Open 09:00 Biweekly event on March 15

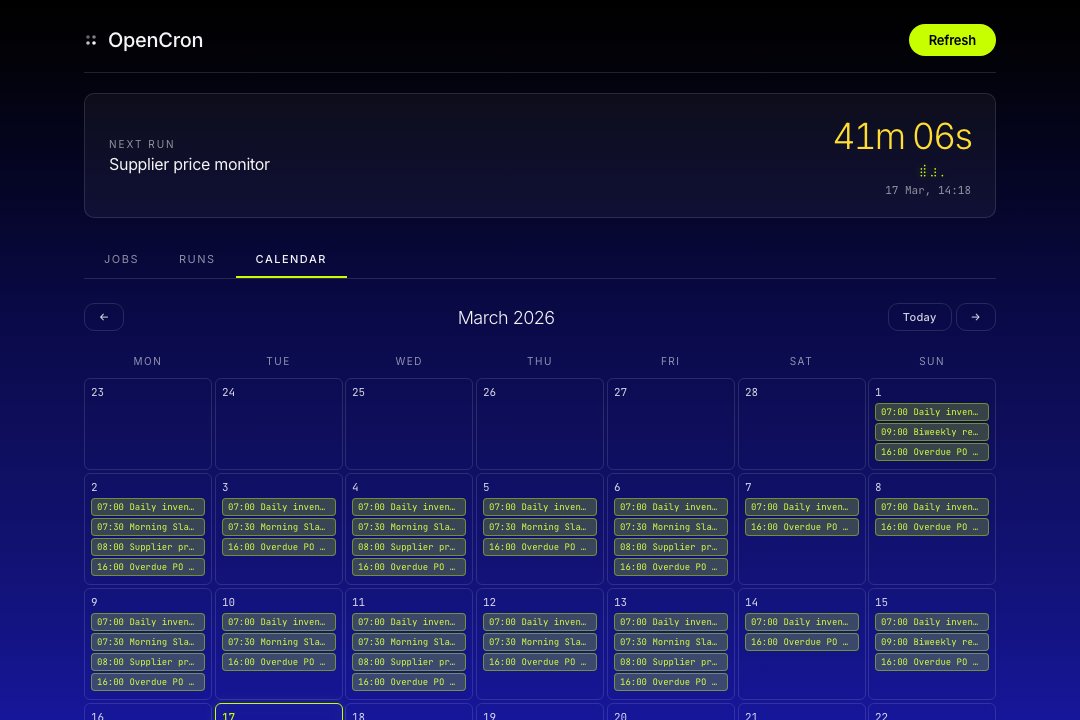pos(932,642)
